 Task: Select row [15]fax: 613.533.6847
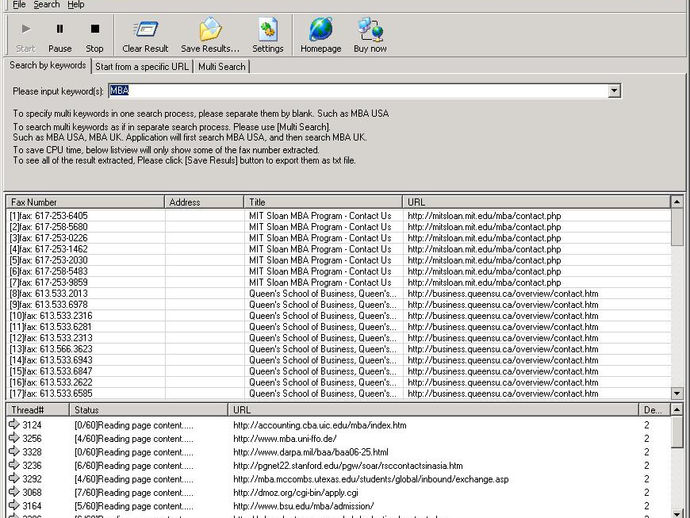click(x=339, y=371)
